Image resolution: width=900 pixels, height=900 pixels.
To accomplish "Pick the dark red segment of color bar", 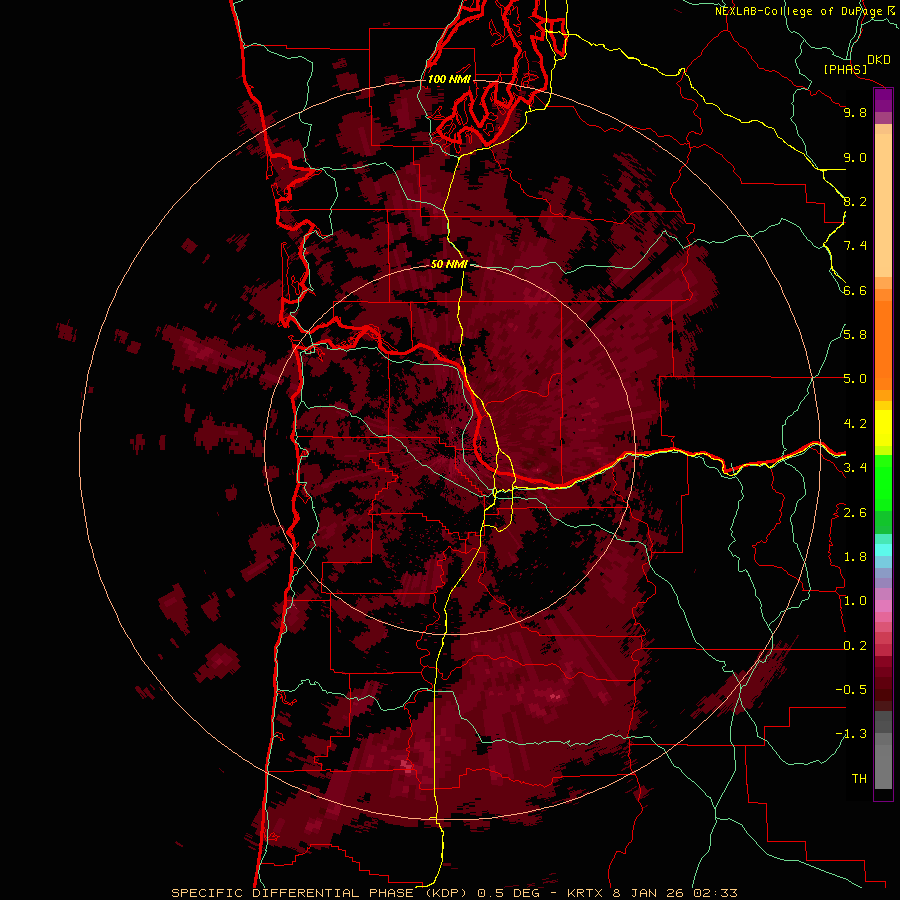I will click(x=883, y=684).
